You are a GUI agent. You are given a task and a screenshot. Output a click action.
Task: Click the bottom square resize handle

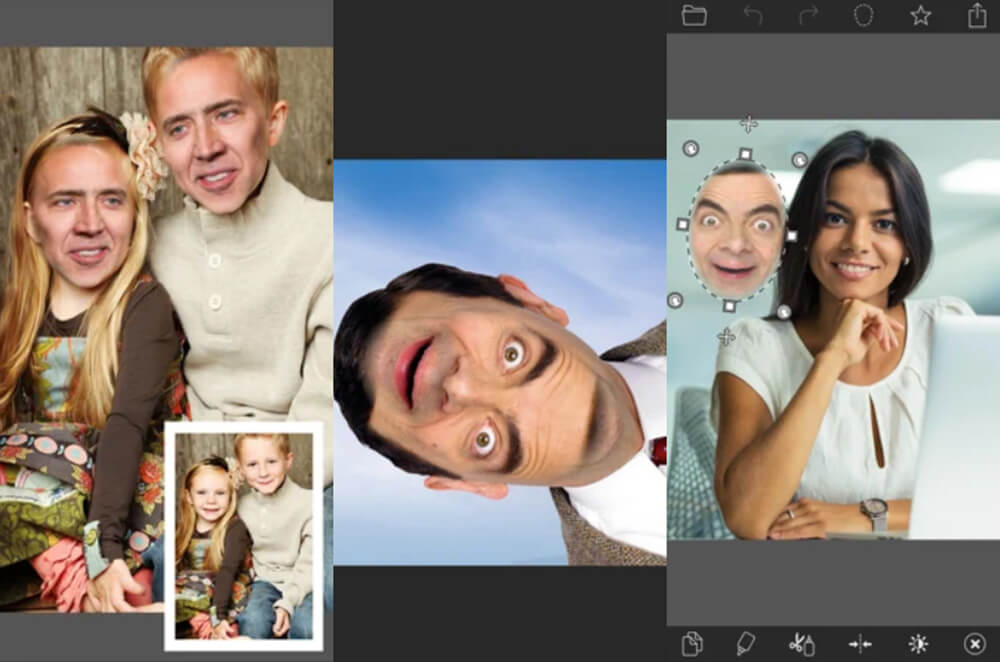coord(730,306)
